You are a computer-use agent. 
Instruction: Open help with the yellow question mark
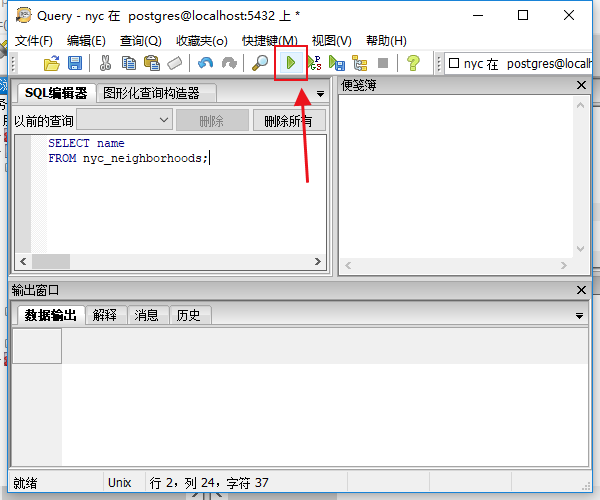413,63
